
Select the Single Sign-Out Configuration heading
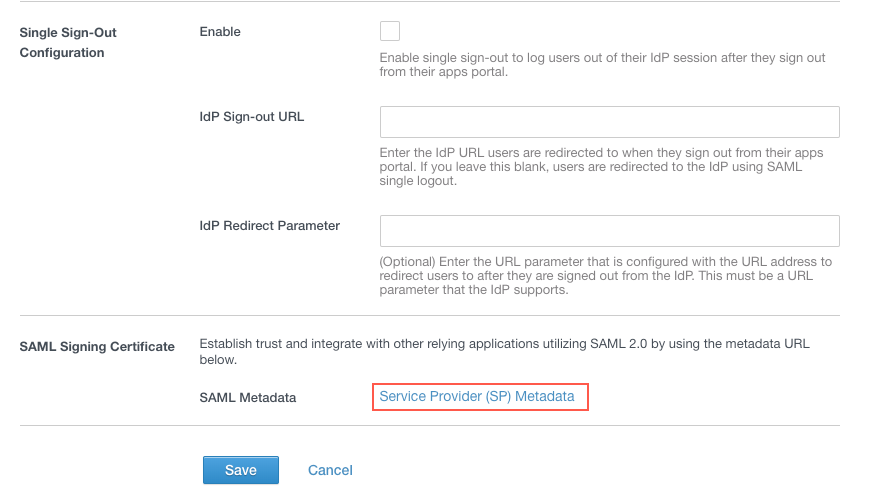68,43
